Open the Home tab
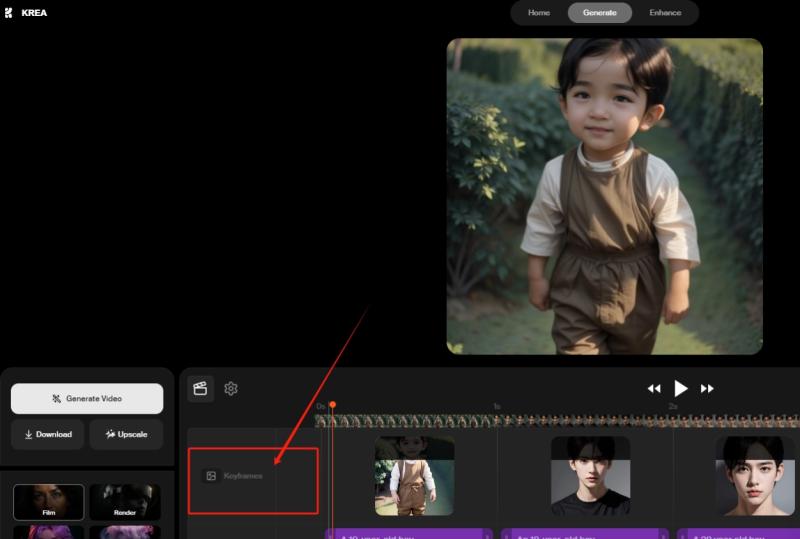The height and width of the screenshot is (539, 800). coord(539,13)
